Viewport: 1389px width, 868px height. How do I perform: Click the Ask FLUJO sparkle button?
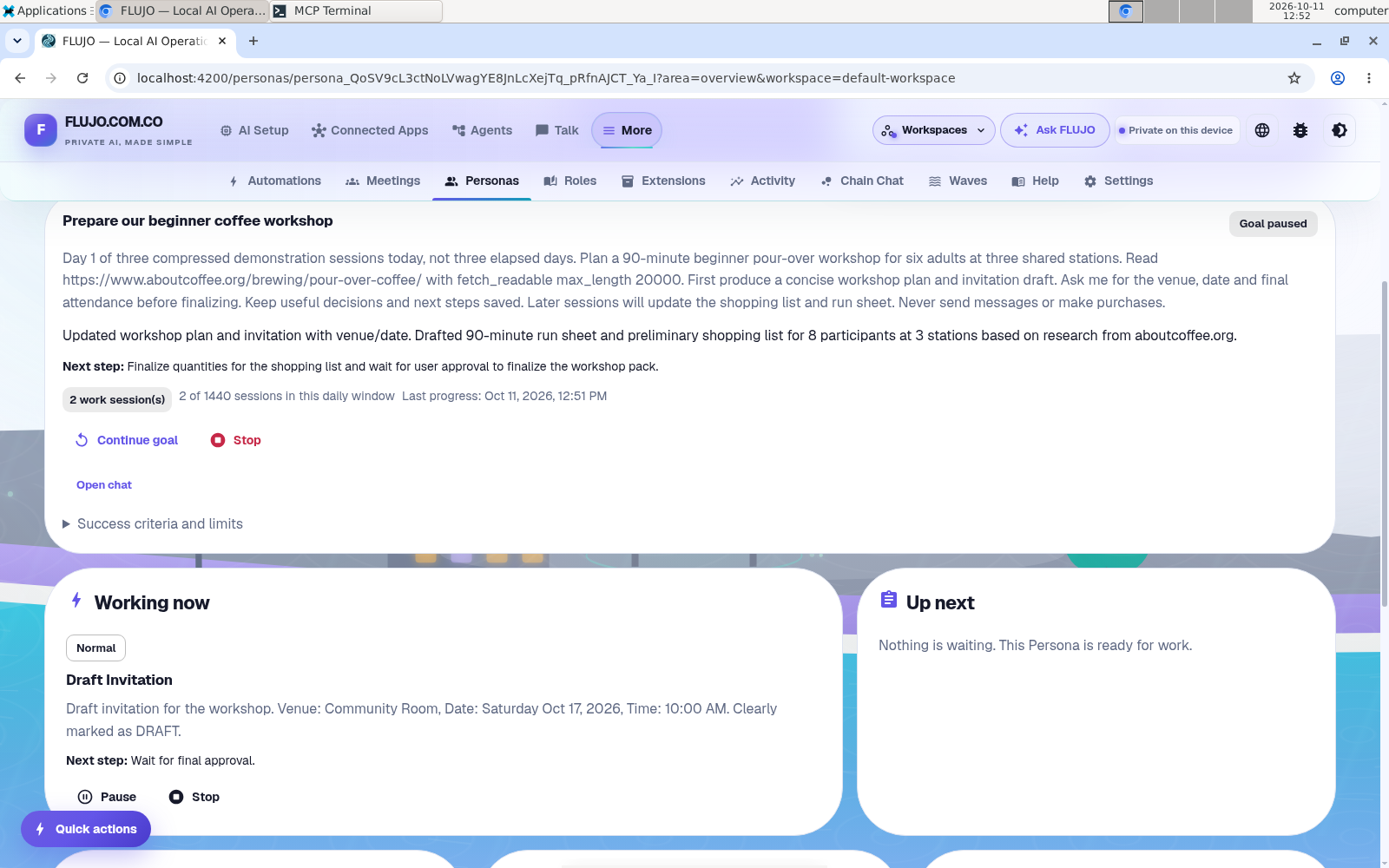1055,130
